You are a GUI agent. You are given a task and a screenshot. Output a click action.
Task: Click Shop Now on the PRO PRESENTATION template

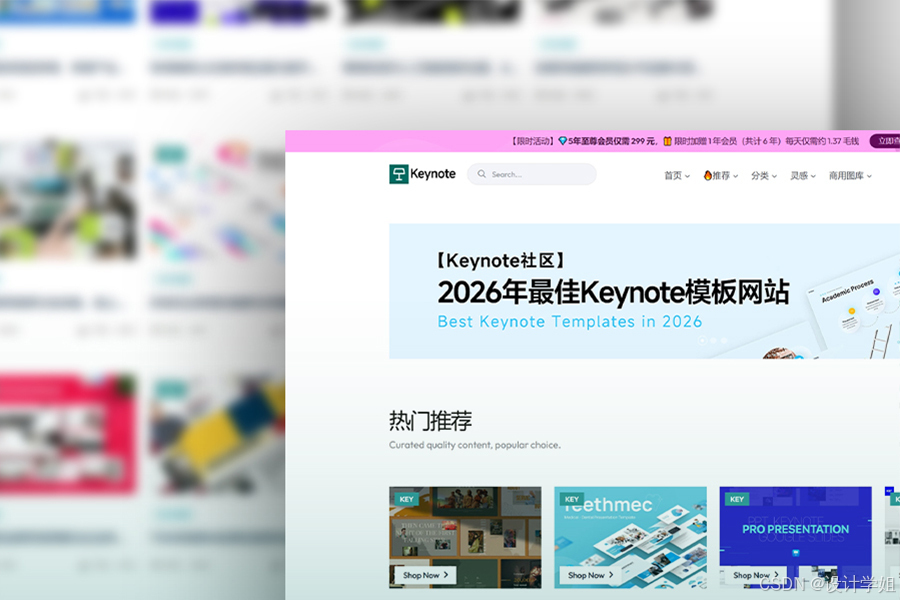pyautogui.click(x=756, y=575)
